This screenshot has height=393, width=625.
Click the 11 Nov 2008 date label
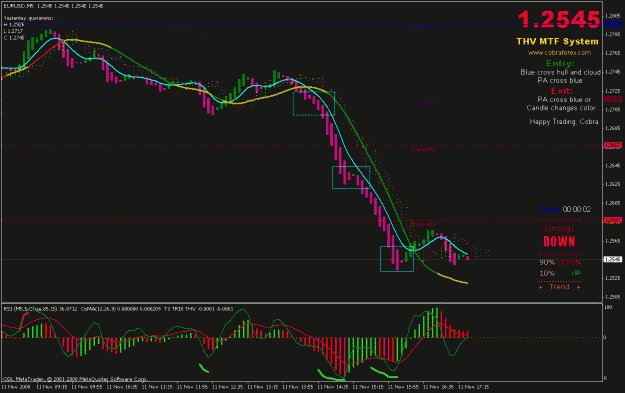16,387
